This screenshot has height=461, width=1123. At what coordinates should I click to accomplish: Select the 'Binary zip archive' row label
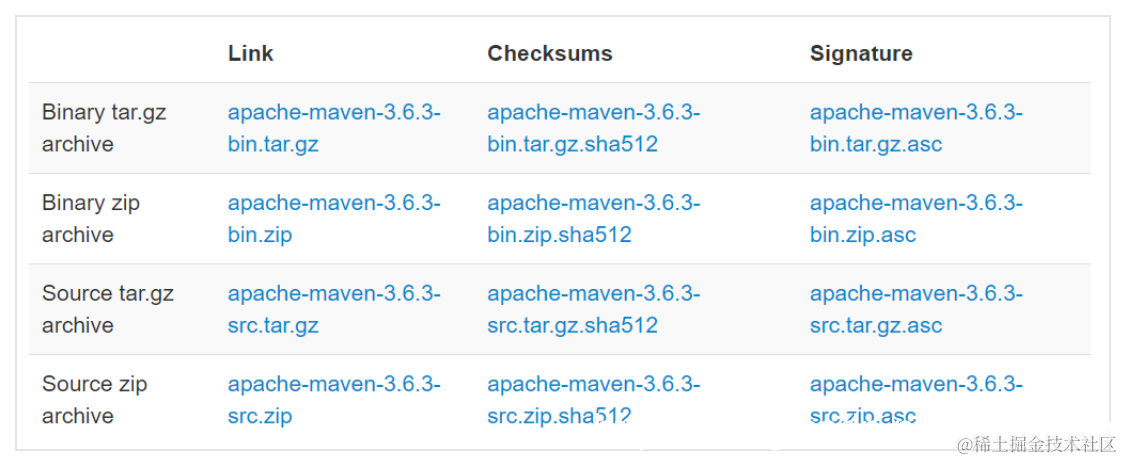(91, 219)
